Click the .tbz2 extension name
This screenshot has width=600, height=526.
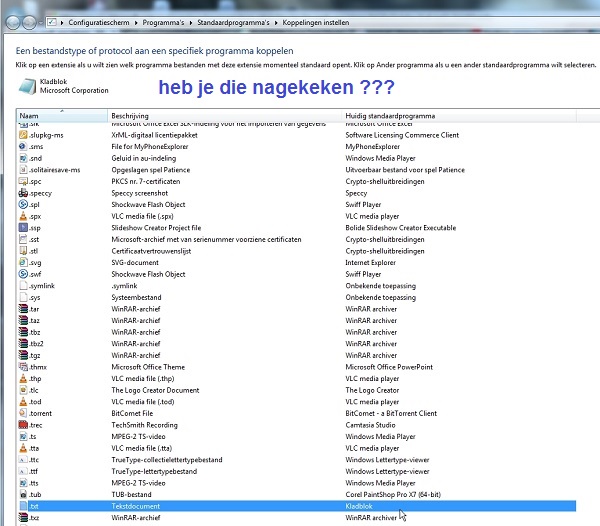pos(36,344)
